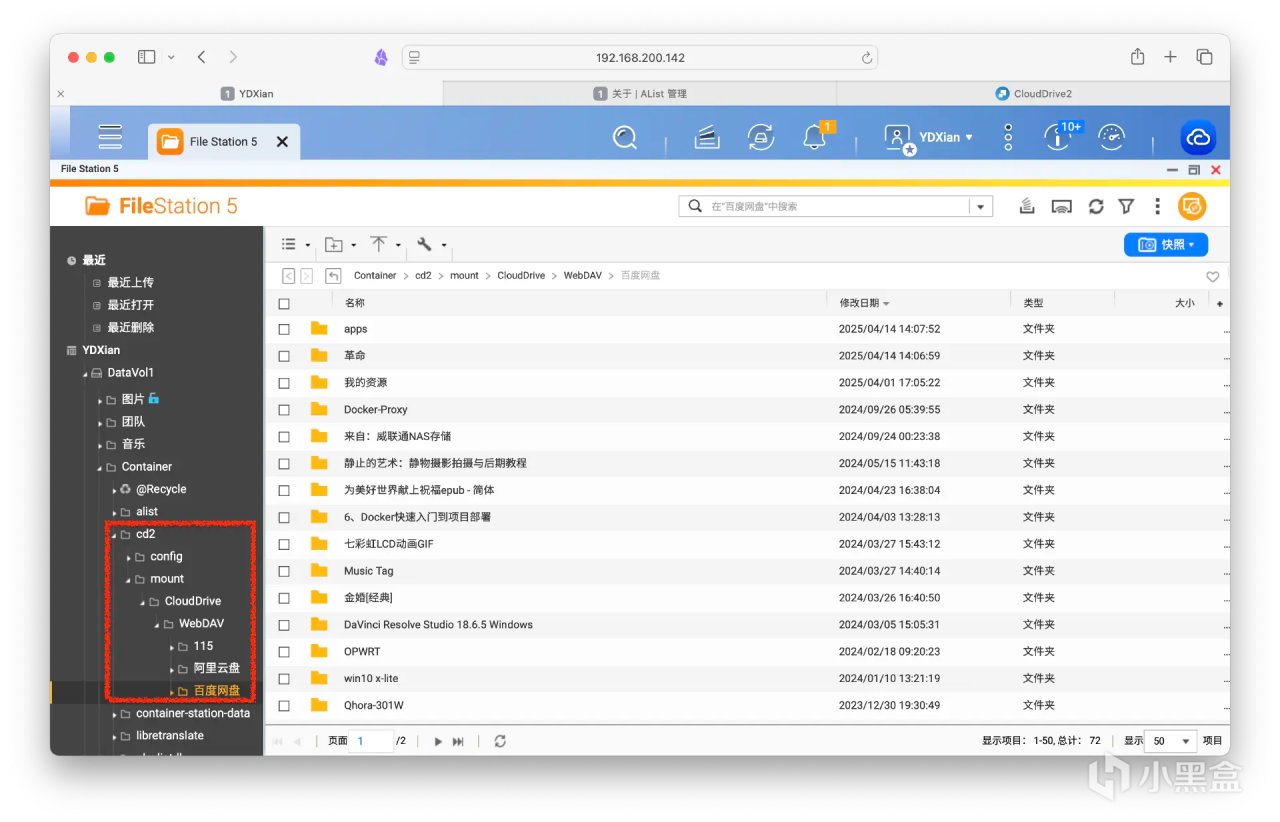Sort files by 名称 column header
Image resolution: width=1280 pixels, height=822 pixels.
tap(355, 303)
